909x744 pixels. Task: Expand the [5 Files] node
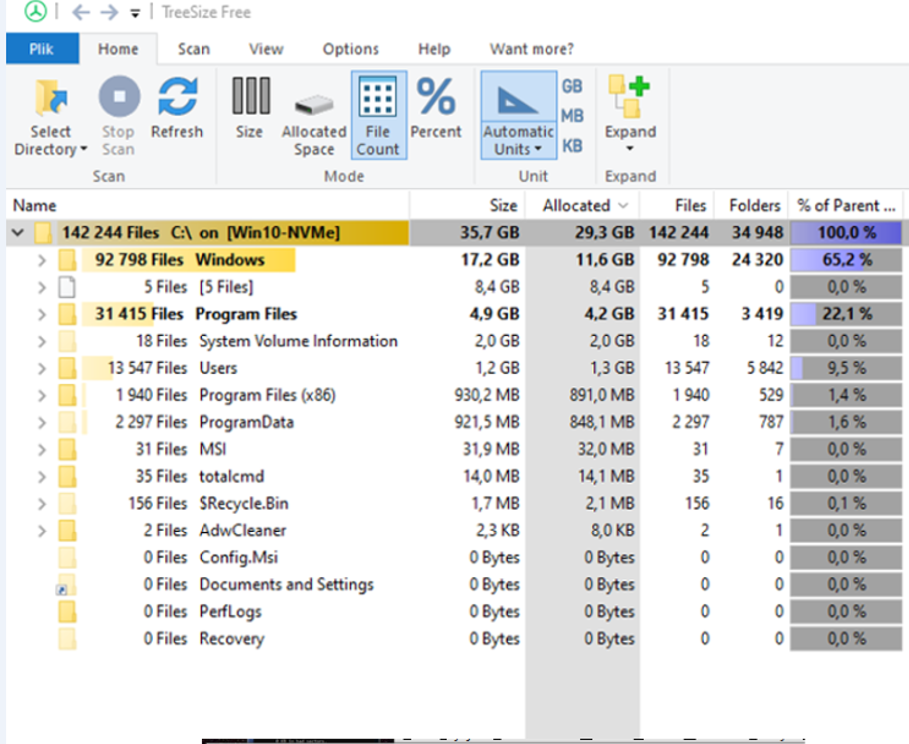click(42, 287)
